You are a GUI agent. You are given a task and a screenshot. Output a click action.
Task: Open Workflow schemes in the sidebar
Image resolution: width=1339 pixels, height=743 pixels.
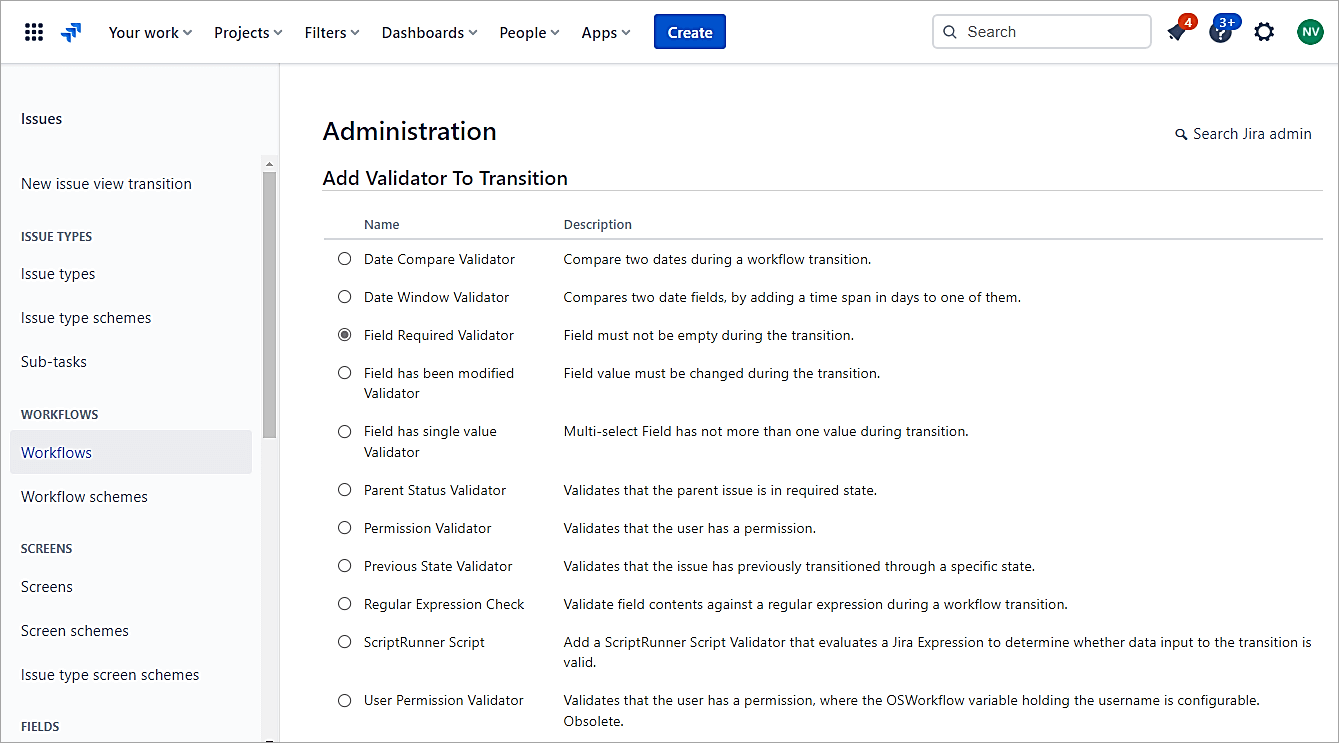point(84,497)
